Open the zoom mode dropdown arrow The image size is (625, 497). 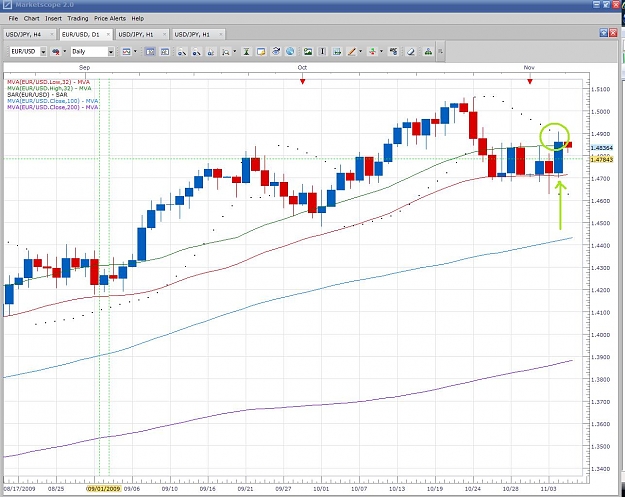click(x=234, y=51)
